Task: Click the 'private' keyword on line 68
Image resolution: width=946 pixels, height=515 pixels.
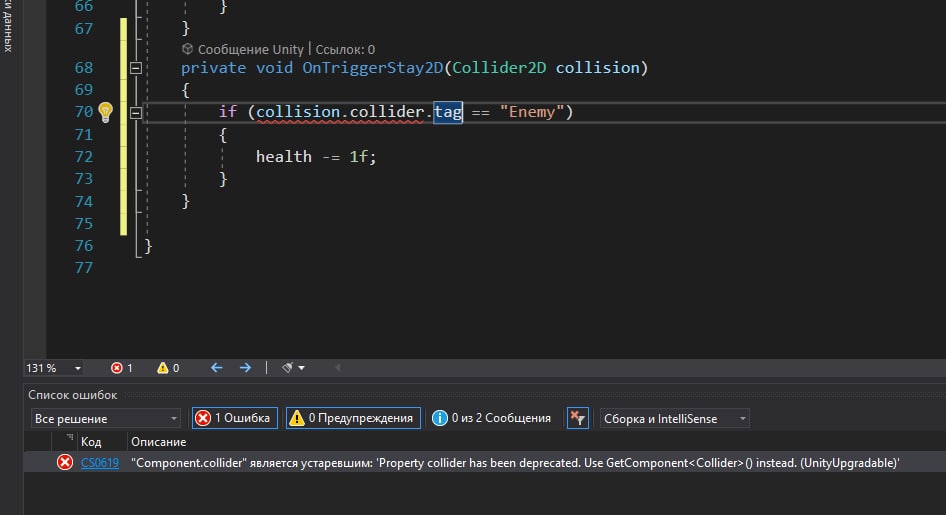Action: (213, 68)
